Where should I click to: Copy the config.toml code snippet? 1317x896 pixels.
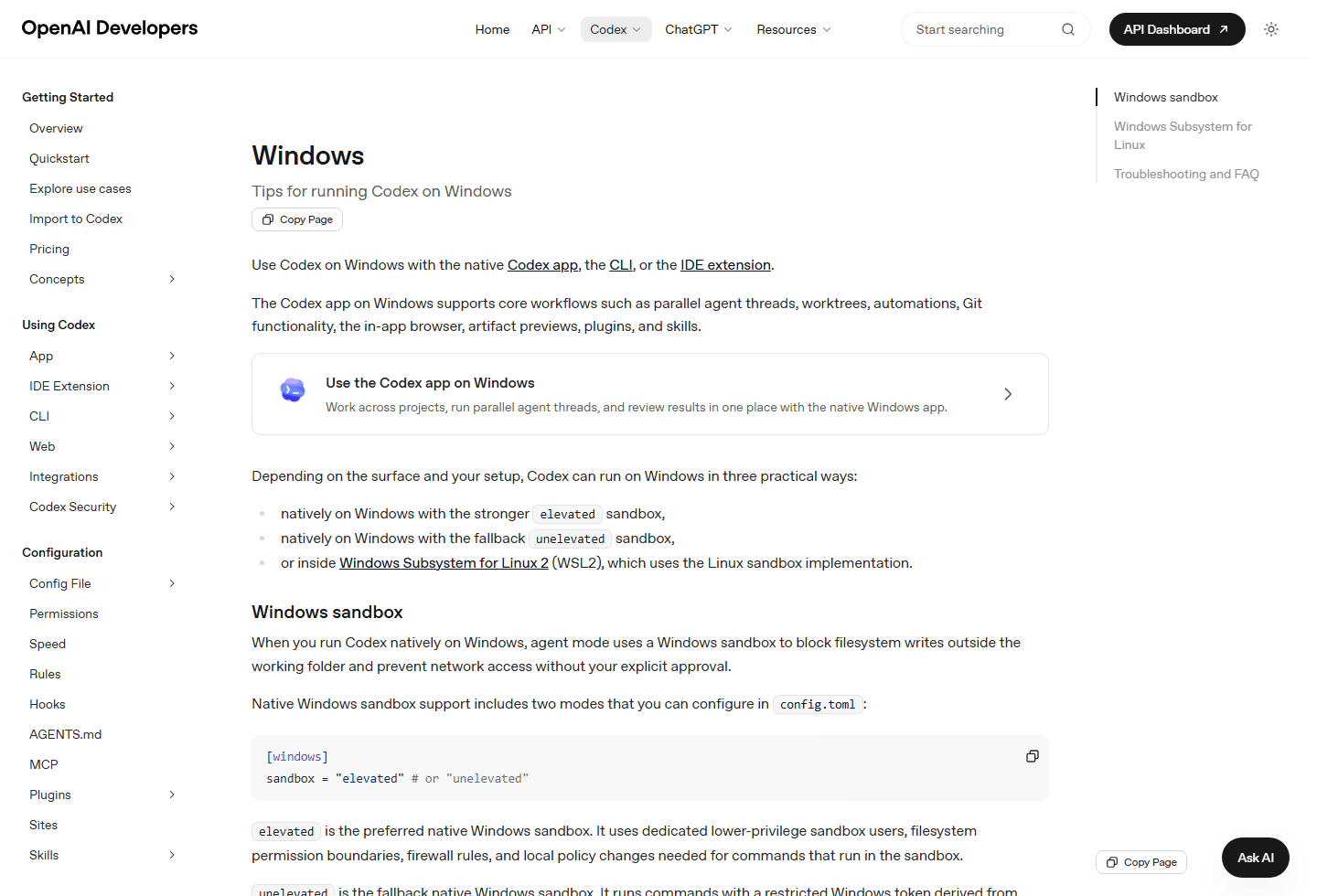tap(1032, 756)
